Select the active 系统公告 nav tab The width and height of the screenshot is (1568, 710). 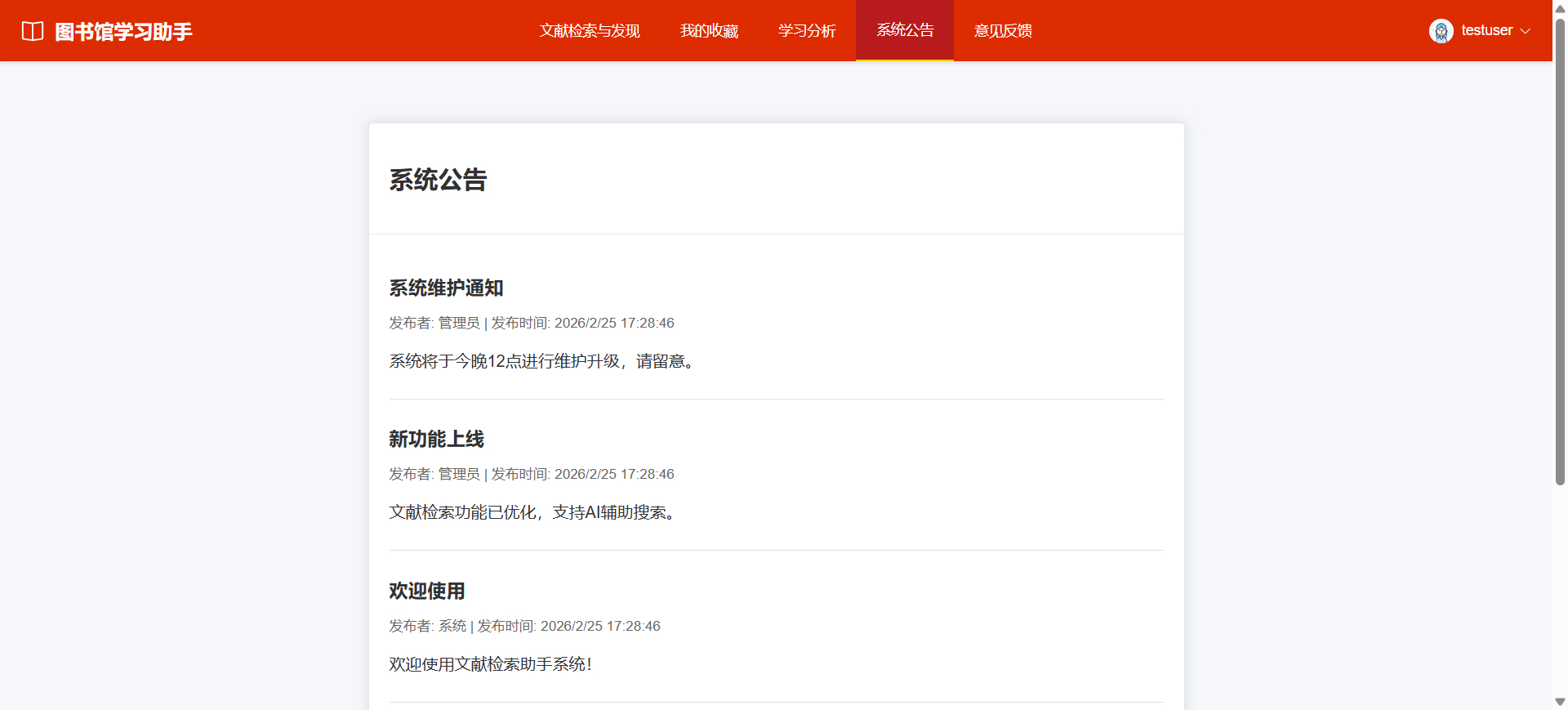905,30
